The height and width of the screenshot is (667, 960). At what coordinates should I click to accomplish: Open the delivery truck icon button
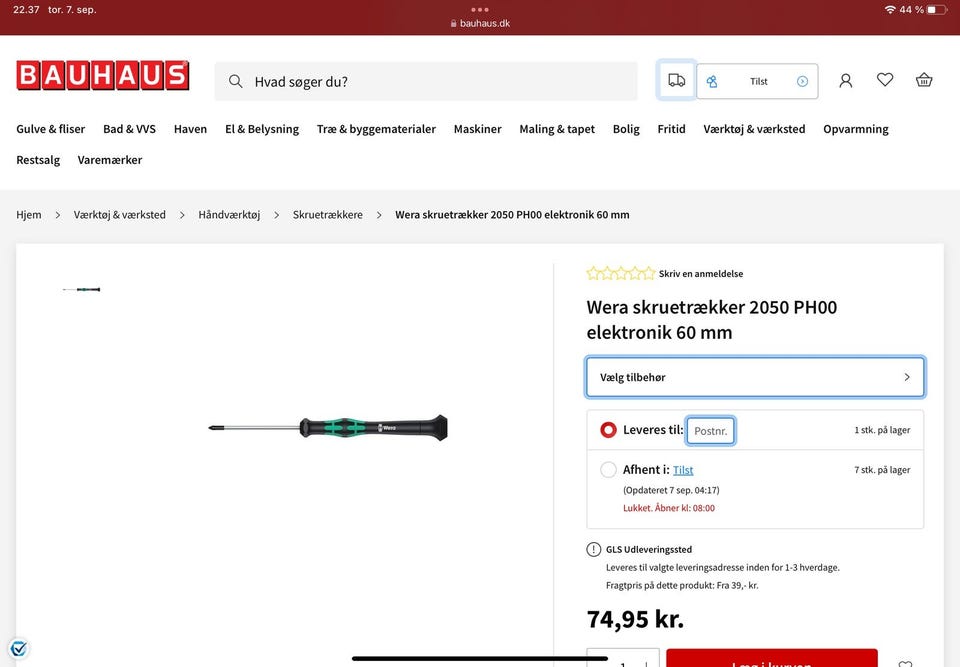tap(677, 80)
